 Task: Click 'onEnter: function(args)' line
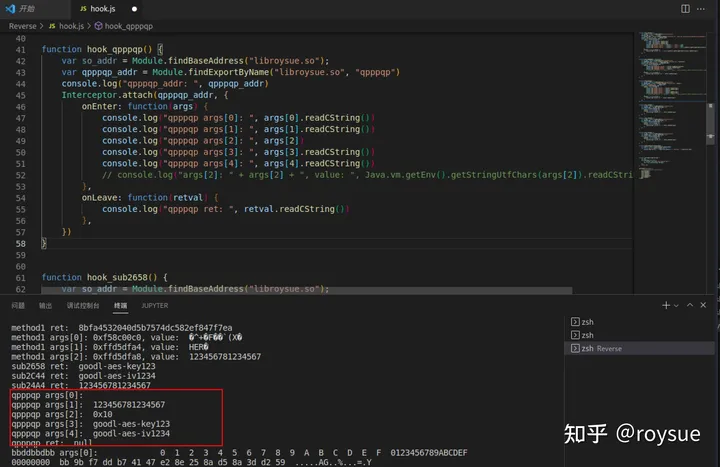tap(145, 107)
